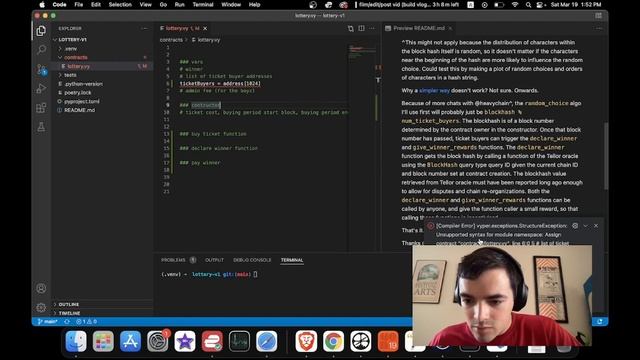Screen dimensions: 640x360
Task: Open the Extensions view
Action: (41, 108)
